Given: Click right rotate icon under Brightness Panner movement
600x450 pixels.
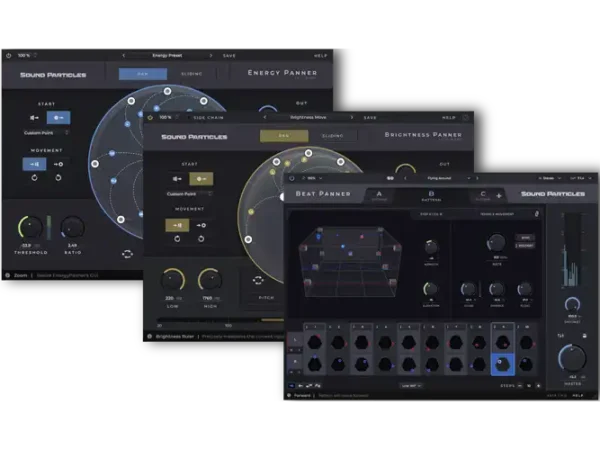Looking at the screenshot, I should 201,239.
